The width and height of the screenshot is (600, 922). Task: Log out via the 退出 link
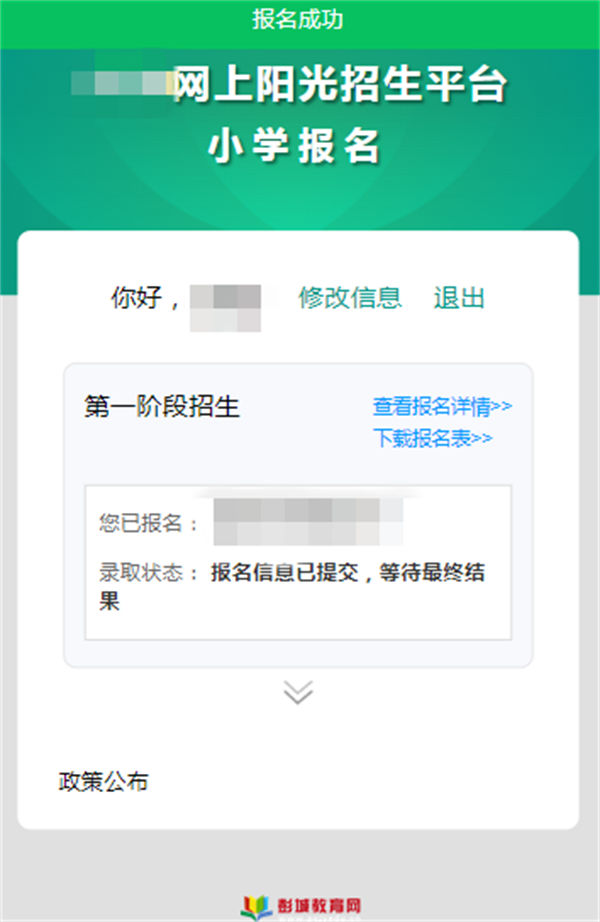459,298
